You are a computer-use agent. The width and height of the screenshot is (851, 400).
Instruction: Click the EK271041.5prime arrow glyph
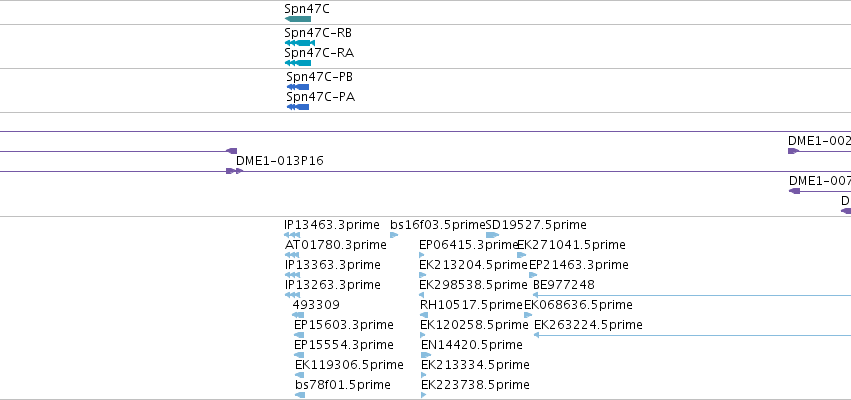(x=522, y=255)
